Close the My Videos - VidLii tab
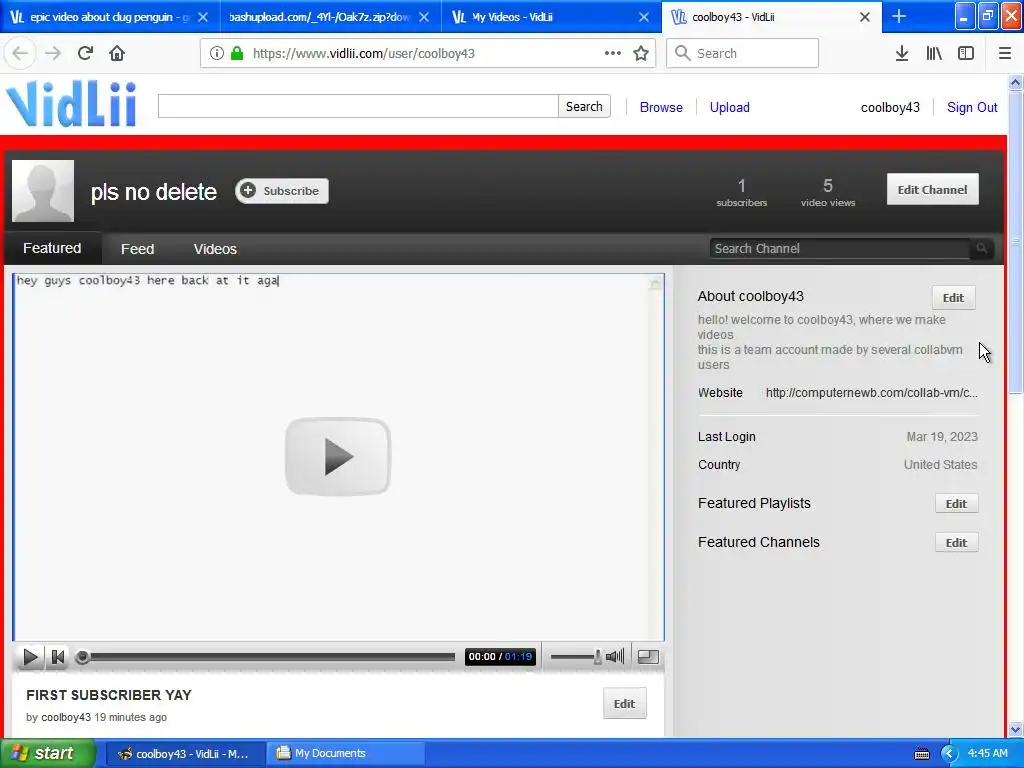 tap(644, 17)
